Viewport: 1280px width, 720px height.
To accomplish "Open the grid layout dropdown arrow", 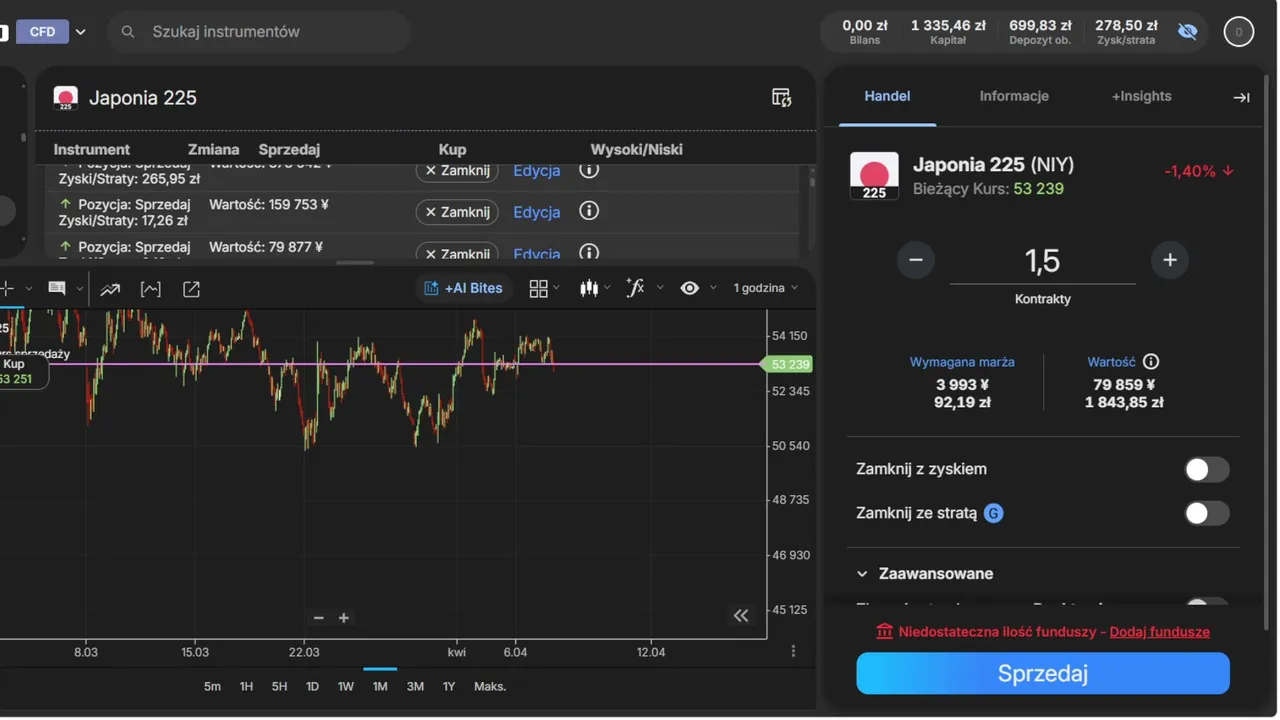I will [557, 288].
